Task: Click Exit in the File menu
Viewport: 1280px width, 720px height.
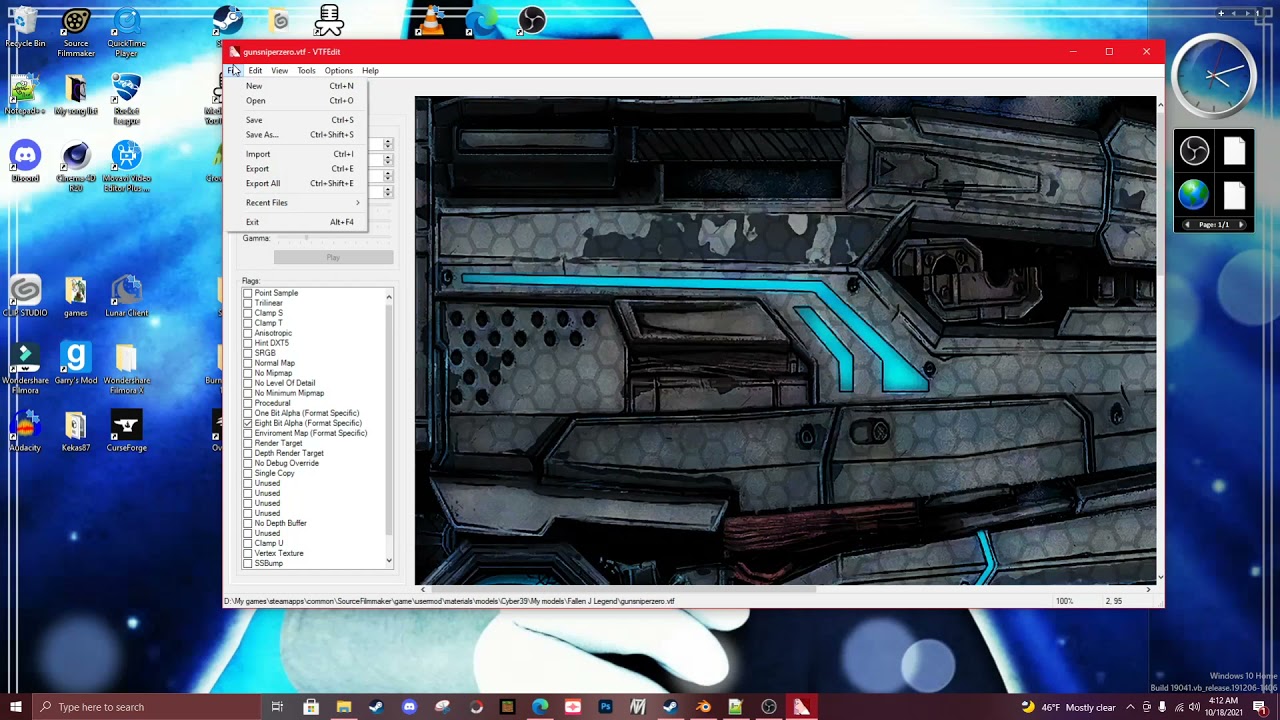Action: coord(296,222)
